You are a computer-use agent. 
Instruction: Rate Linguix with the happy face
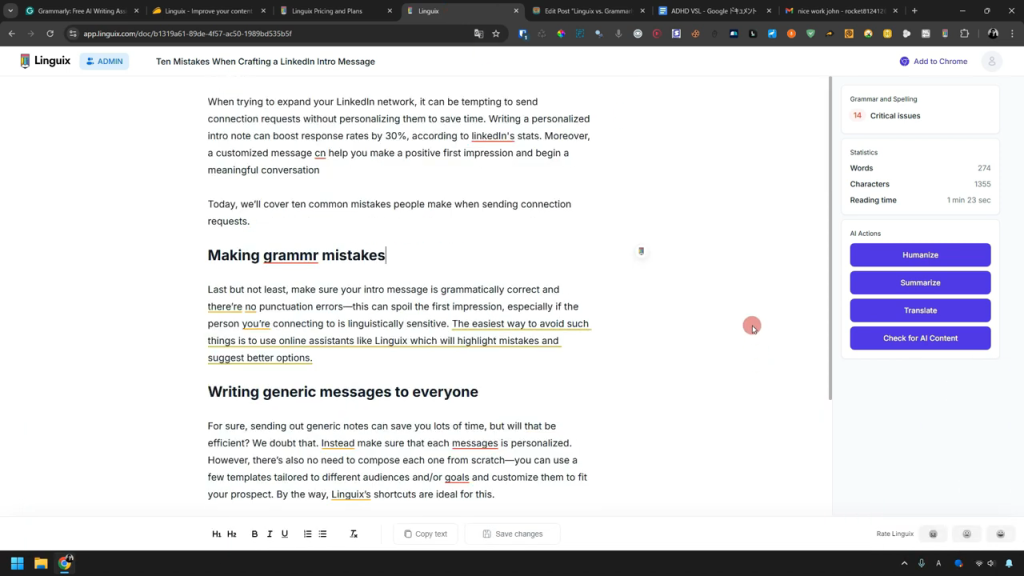tap(1000, 534)
